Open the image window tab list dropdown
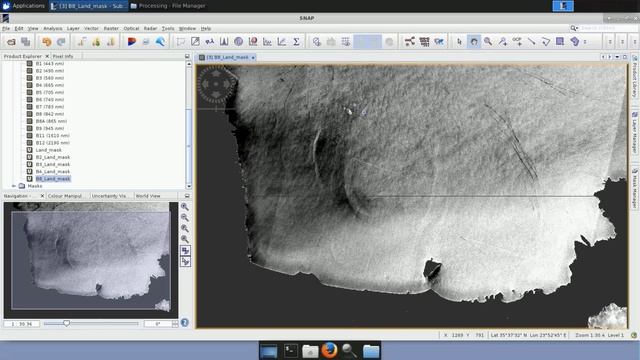Viewport: 640px width, 360px height. [x=617, y=57]
